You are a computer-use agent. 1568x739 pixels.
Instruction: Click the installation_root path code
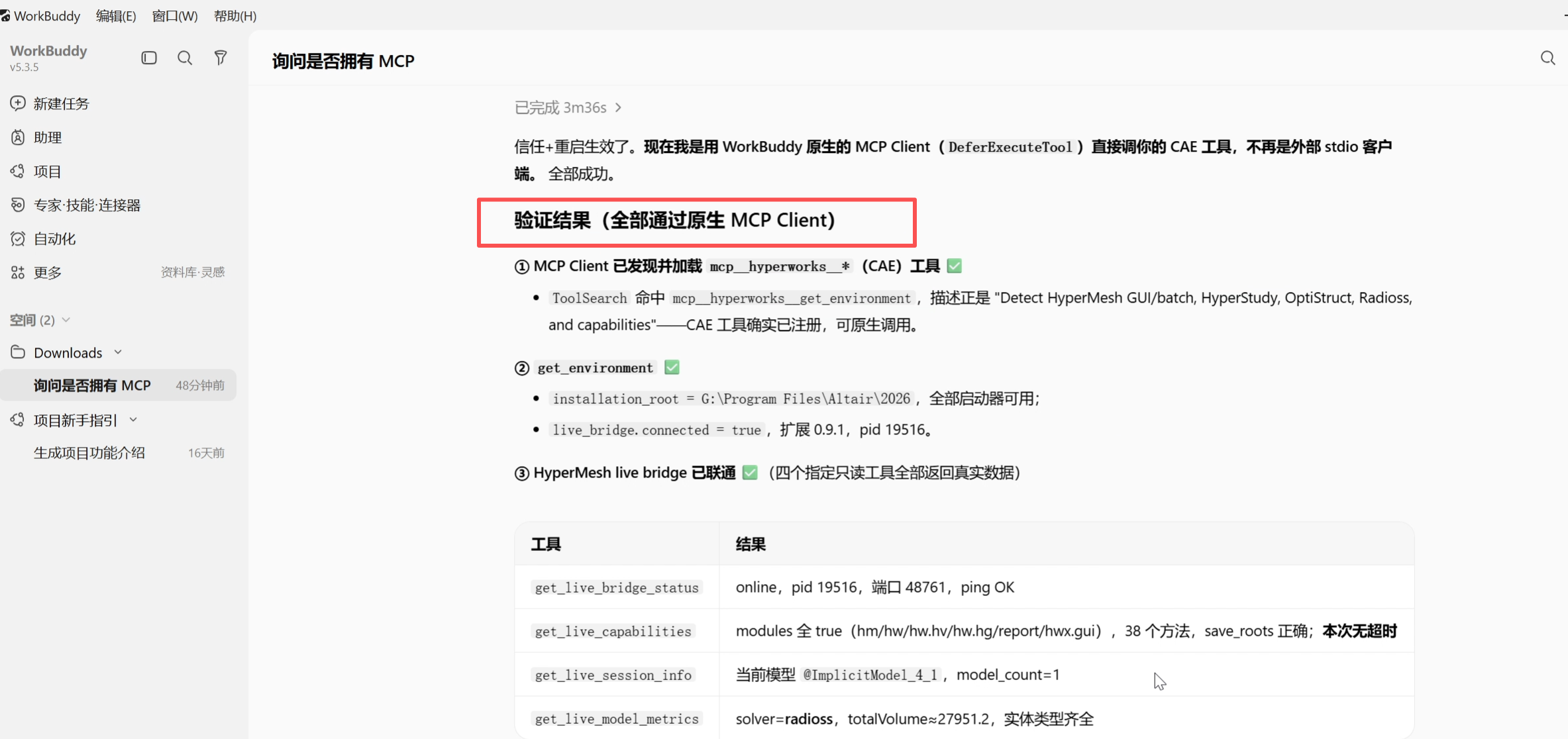pyautogui.click(x=731, y=399)
